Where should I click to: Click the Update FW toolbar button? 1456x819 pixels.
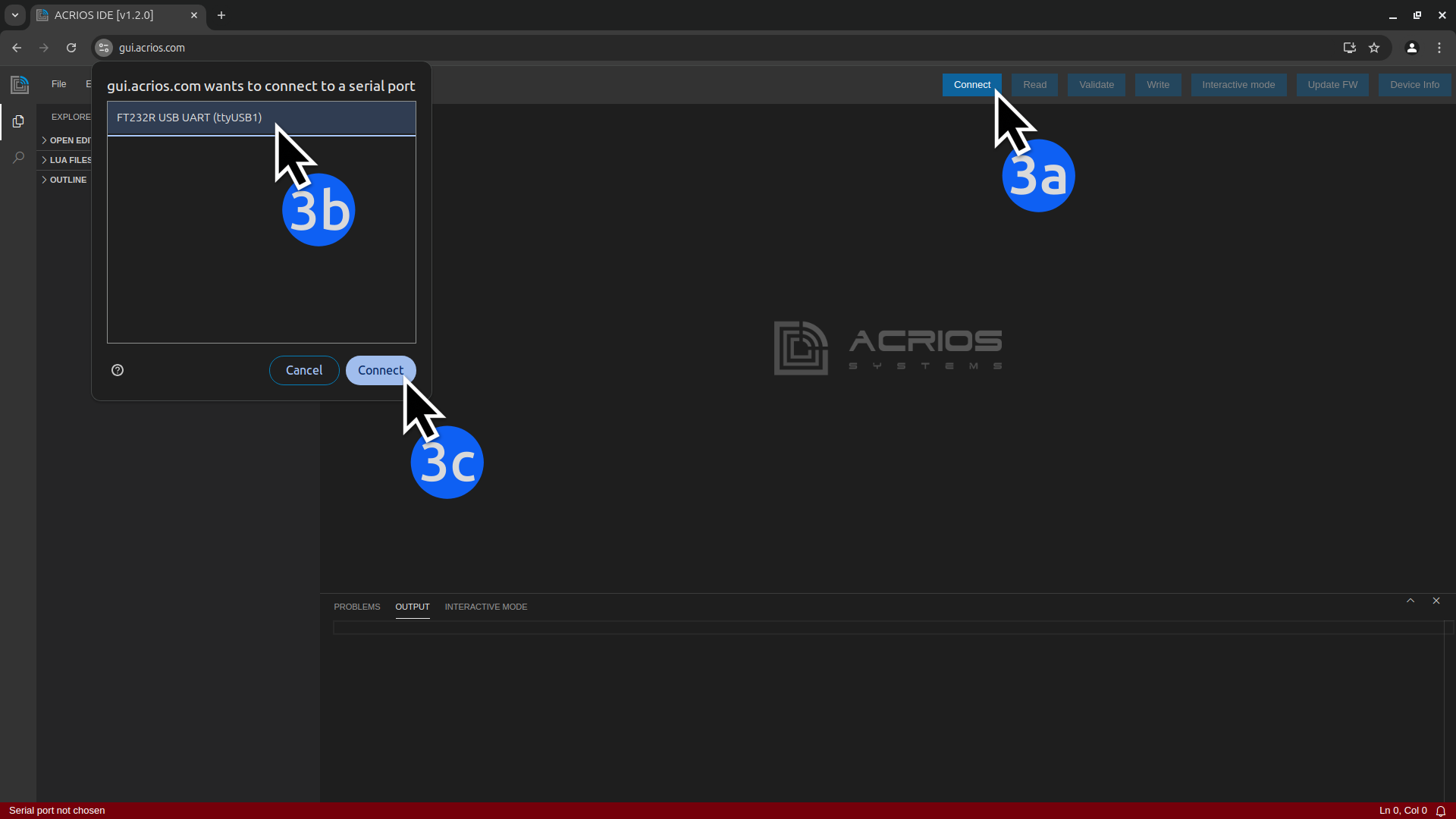pyautogui.click(x=1332, y=85)
